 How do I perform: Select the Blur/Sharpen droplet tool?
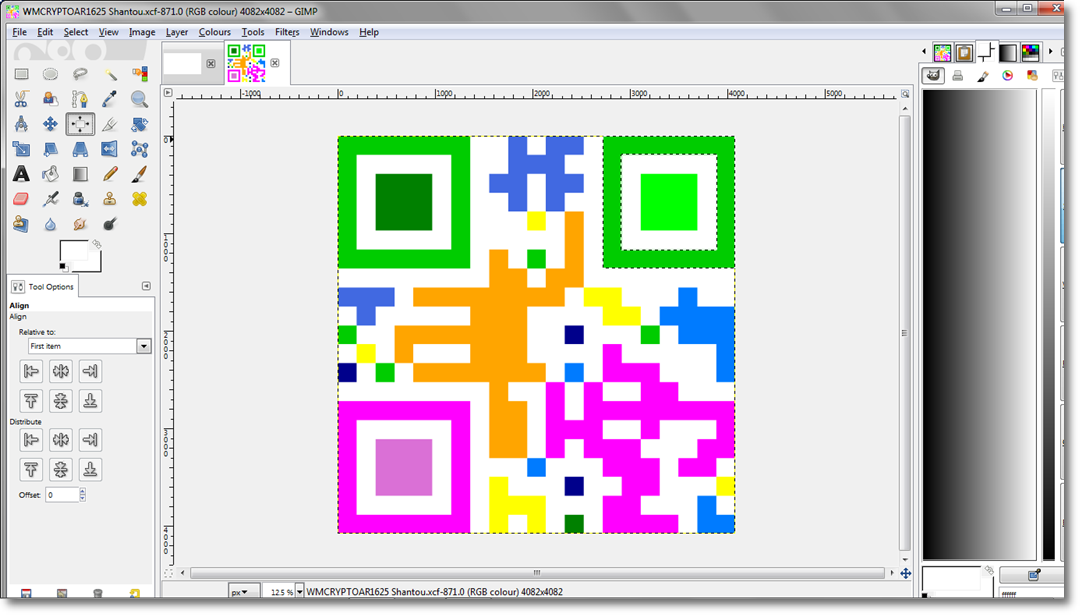click(x=50, y=224)
